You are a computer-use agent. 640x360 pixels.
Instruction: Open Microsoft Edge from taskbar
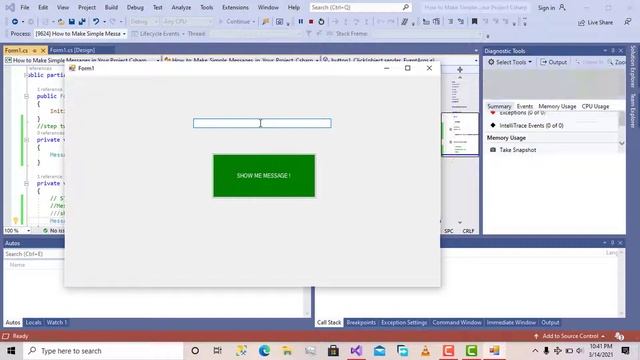pos(264,351)
